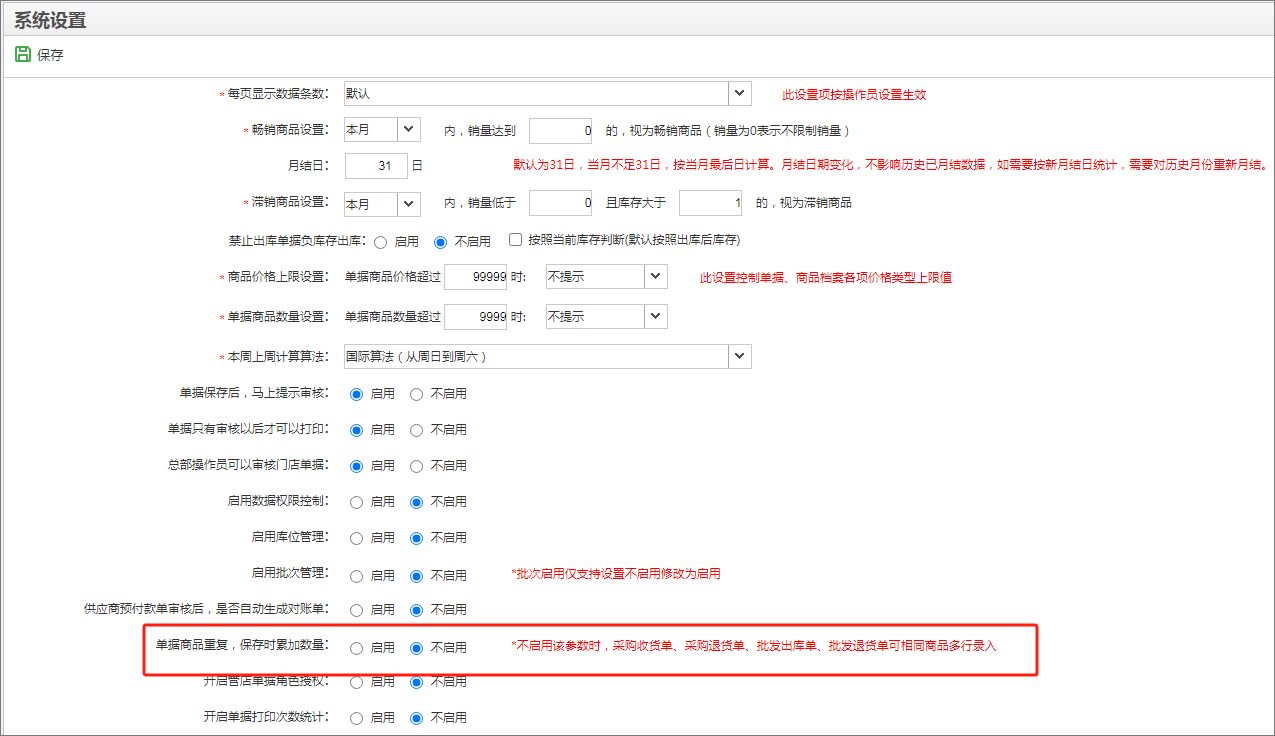Select the 月结日 day input box
This screenshot has width=1275, height=736.
tap(376, 166)
